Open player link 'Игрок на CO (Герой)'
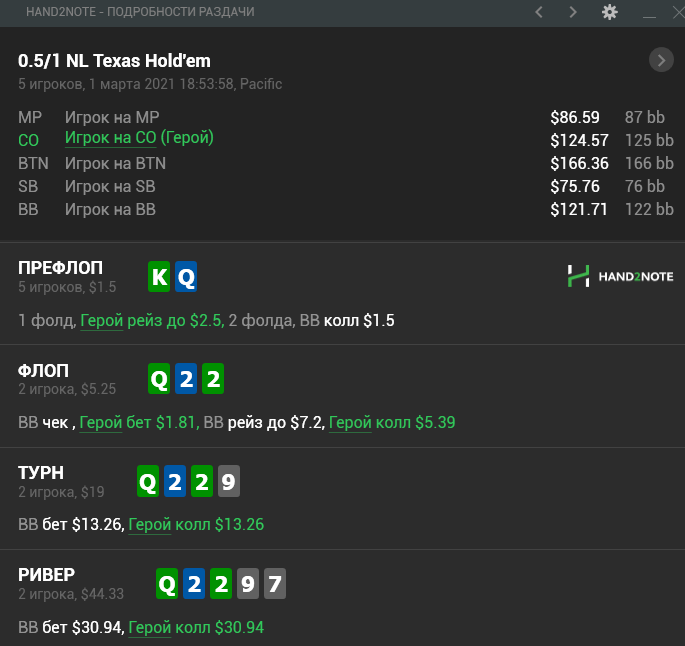 (x=139, y=138)
